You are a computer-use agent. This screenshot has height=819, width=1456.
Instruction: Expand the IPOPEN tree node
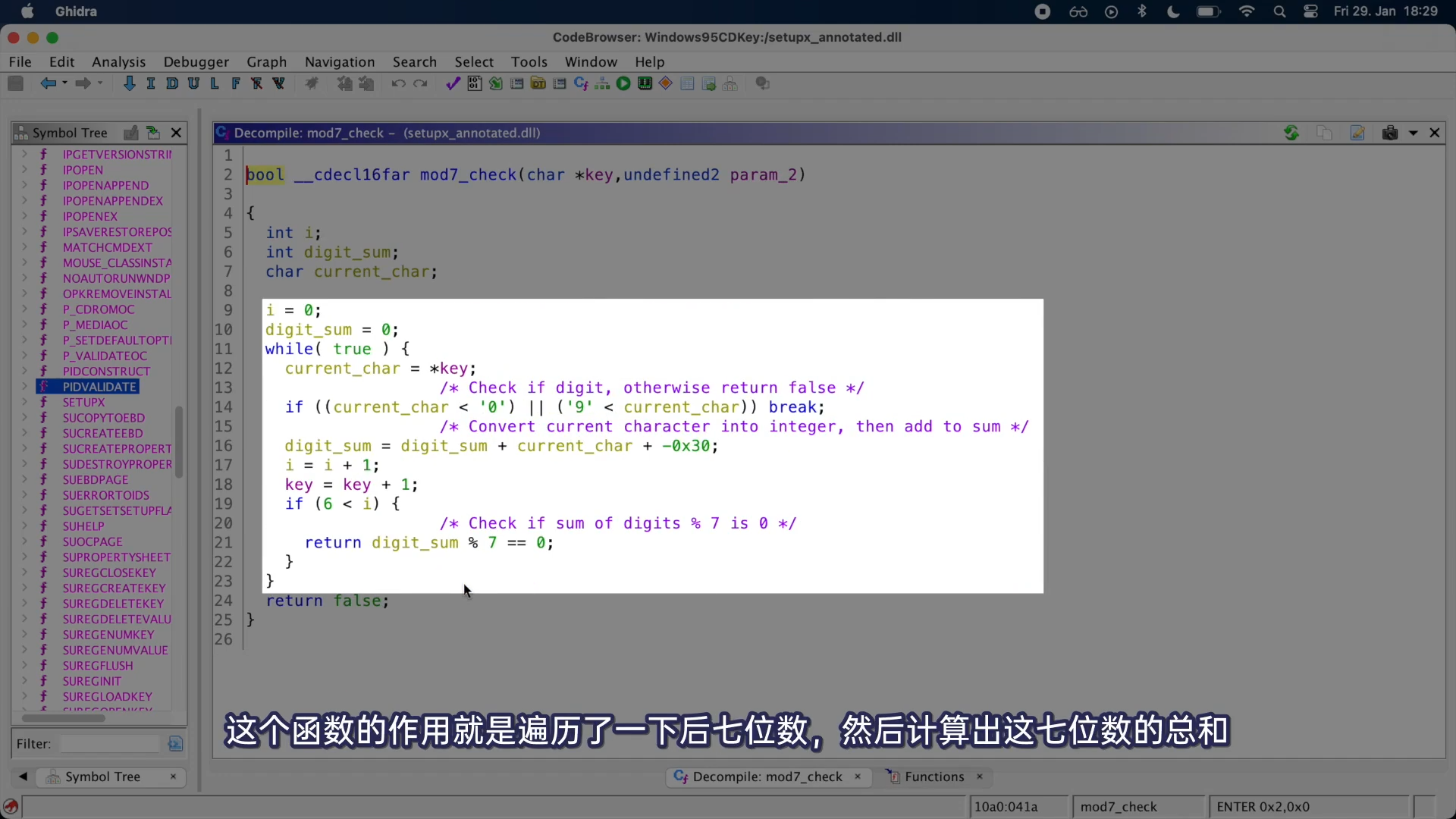[x=24, y=170]
